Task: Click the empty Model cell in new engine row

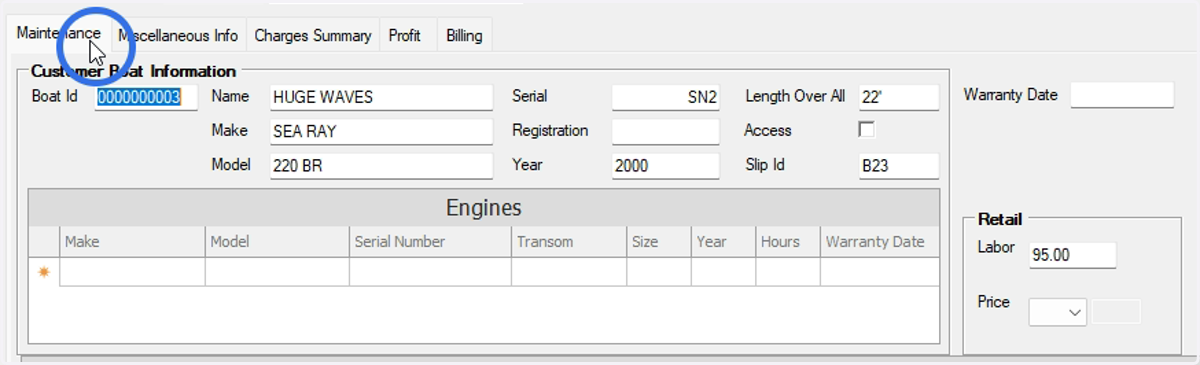Action: tap(277, 272)
